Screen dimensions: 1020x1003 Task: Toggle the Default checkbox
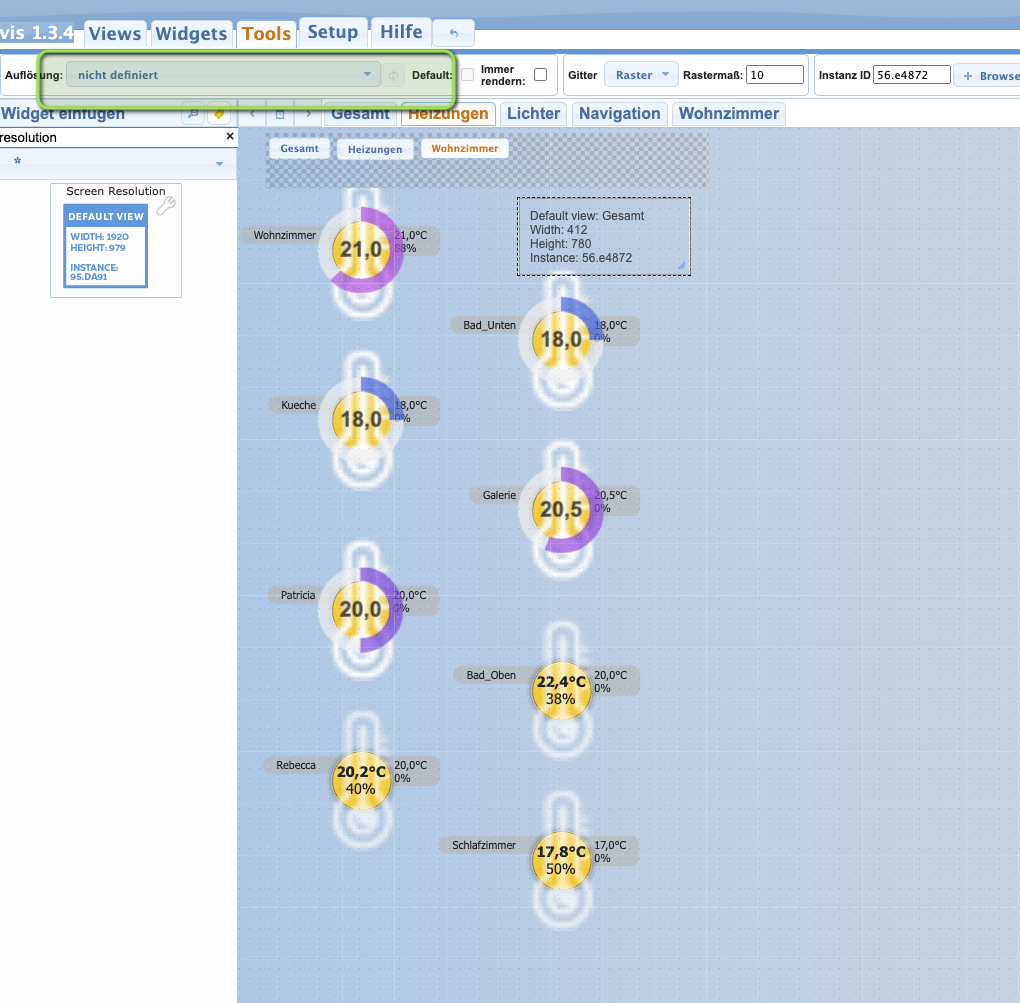click(x=467, y=75)
